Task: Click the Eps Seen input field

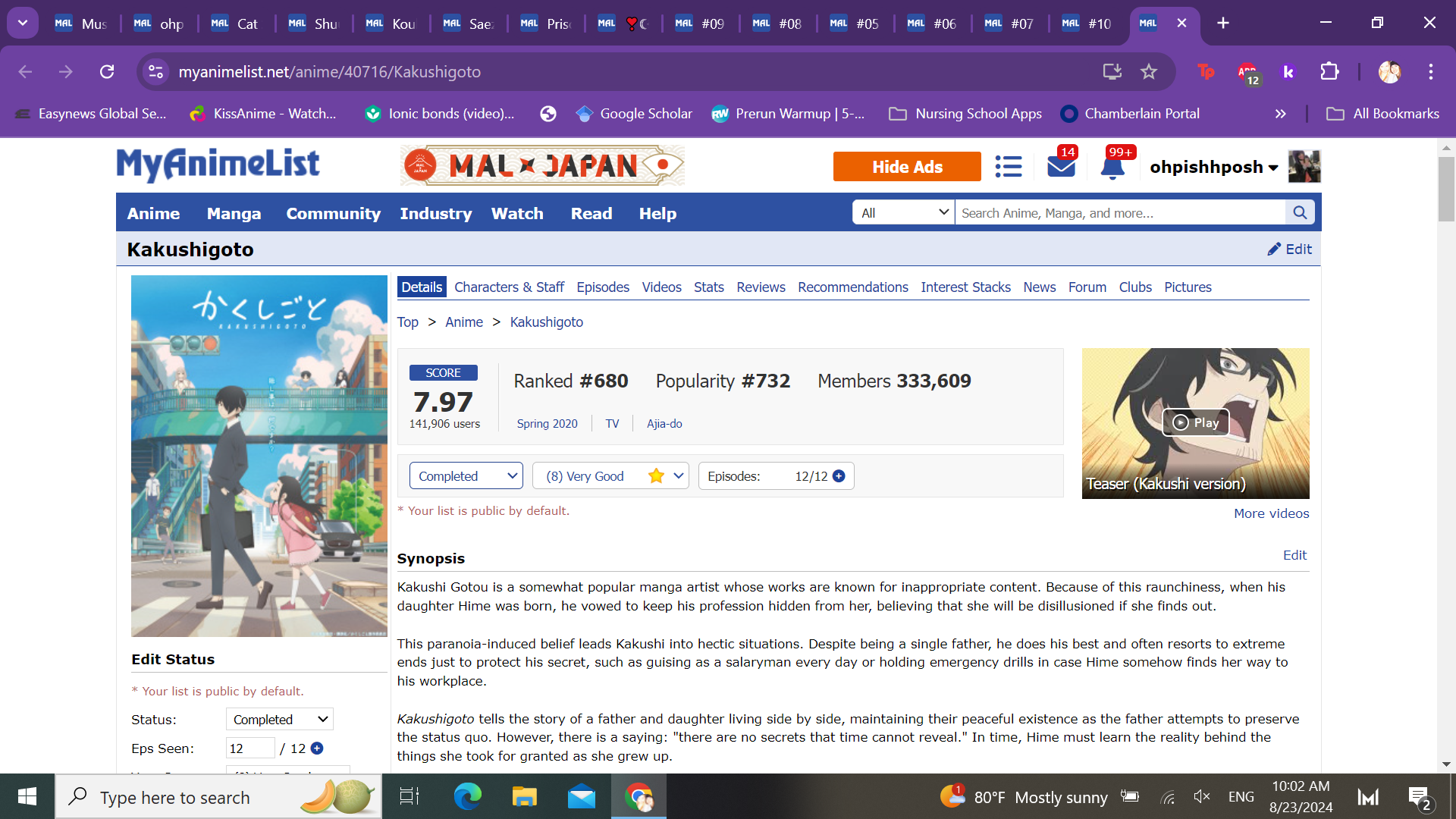Action: [x=250, y=748]
